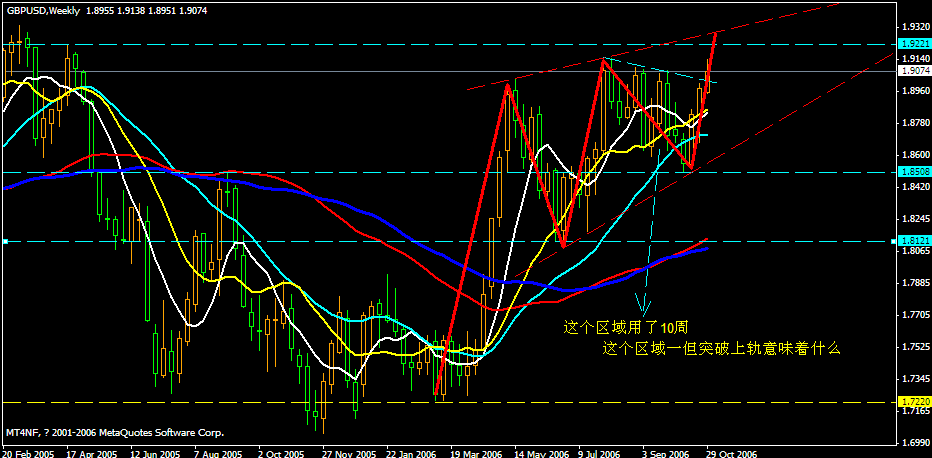Click the 1.7705 price scale value
Screen dimensions: 932x458
[x=914, y=315]
